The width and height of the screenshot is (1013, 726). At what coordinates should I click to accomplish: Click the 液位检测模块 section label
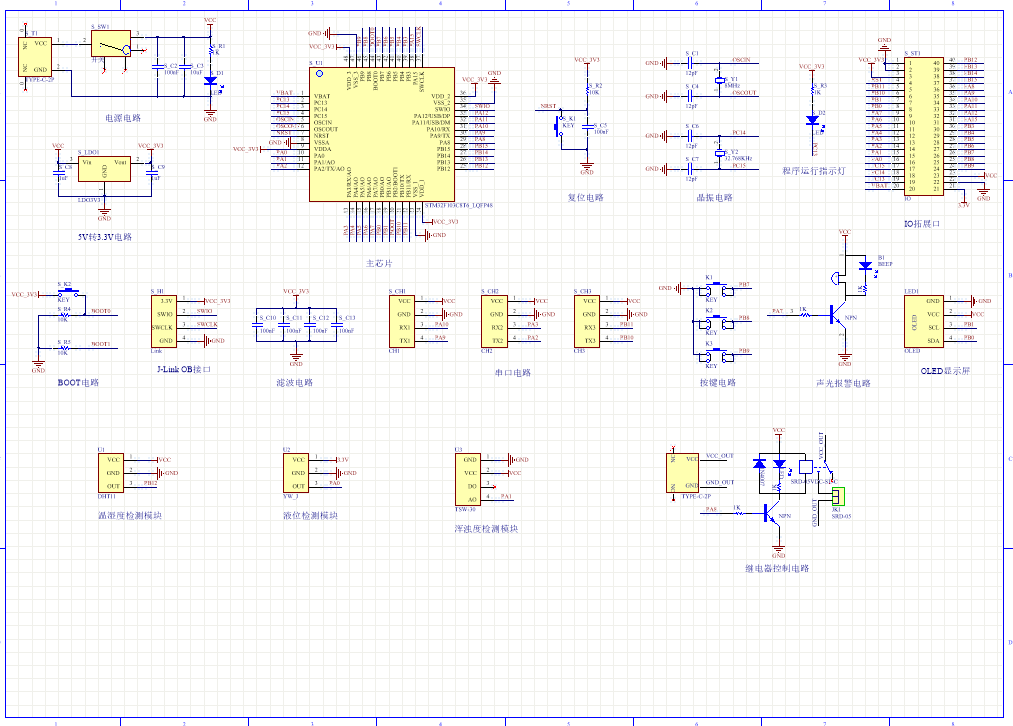310,515
